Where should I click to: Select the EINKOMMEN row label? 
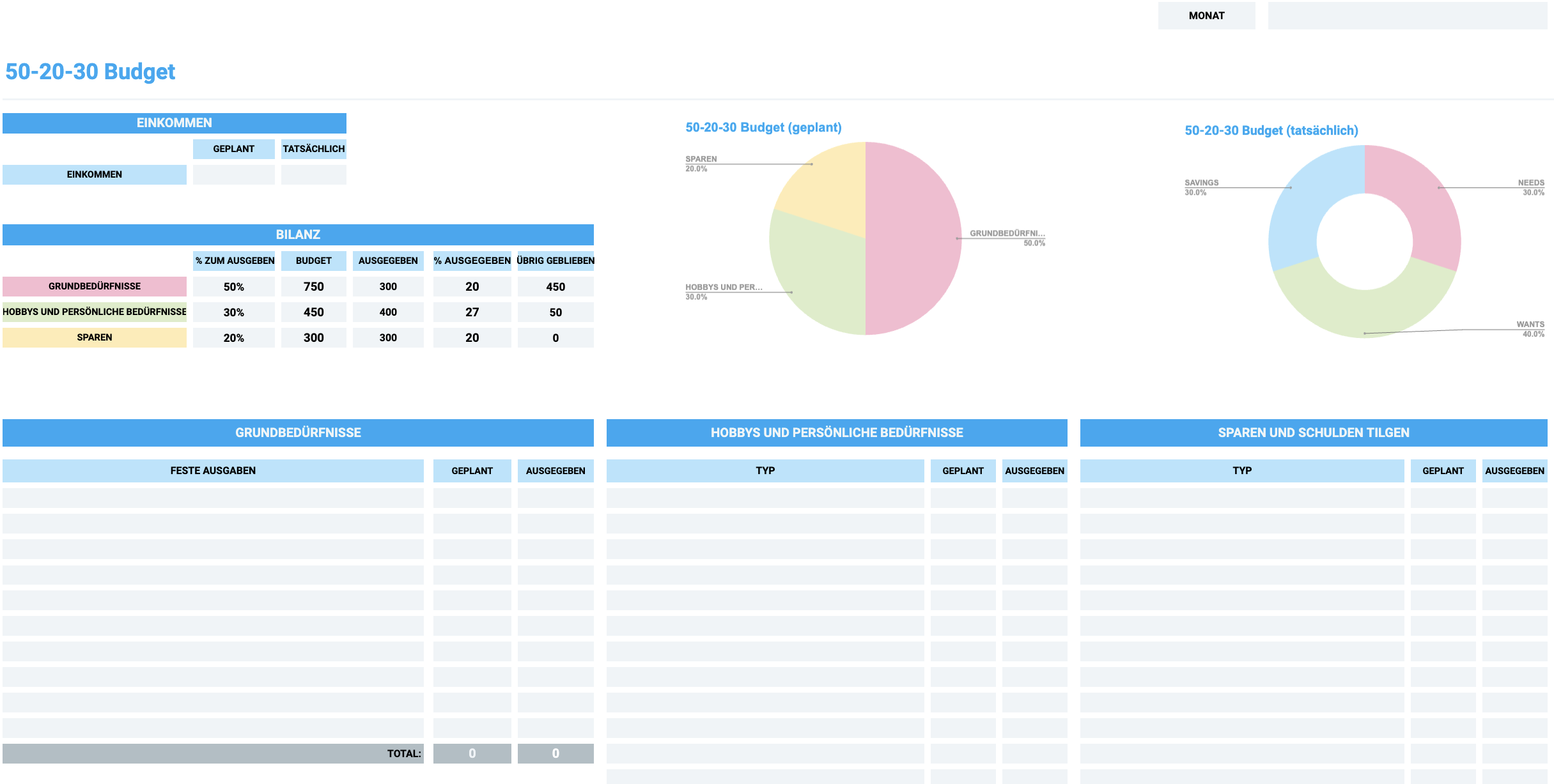pyautogui.click(x=95, y=174)
